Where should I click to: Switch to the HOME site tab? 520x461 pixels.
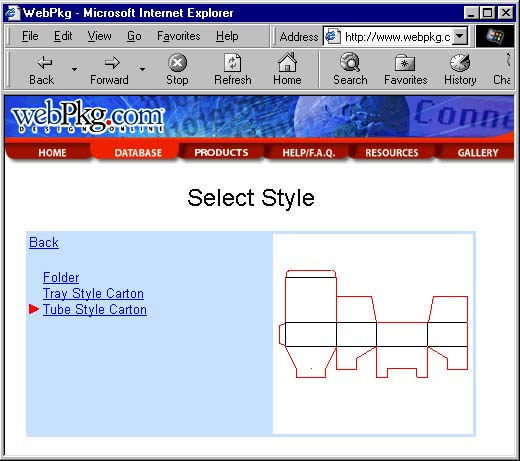coord(49,152)
